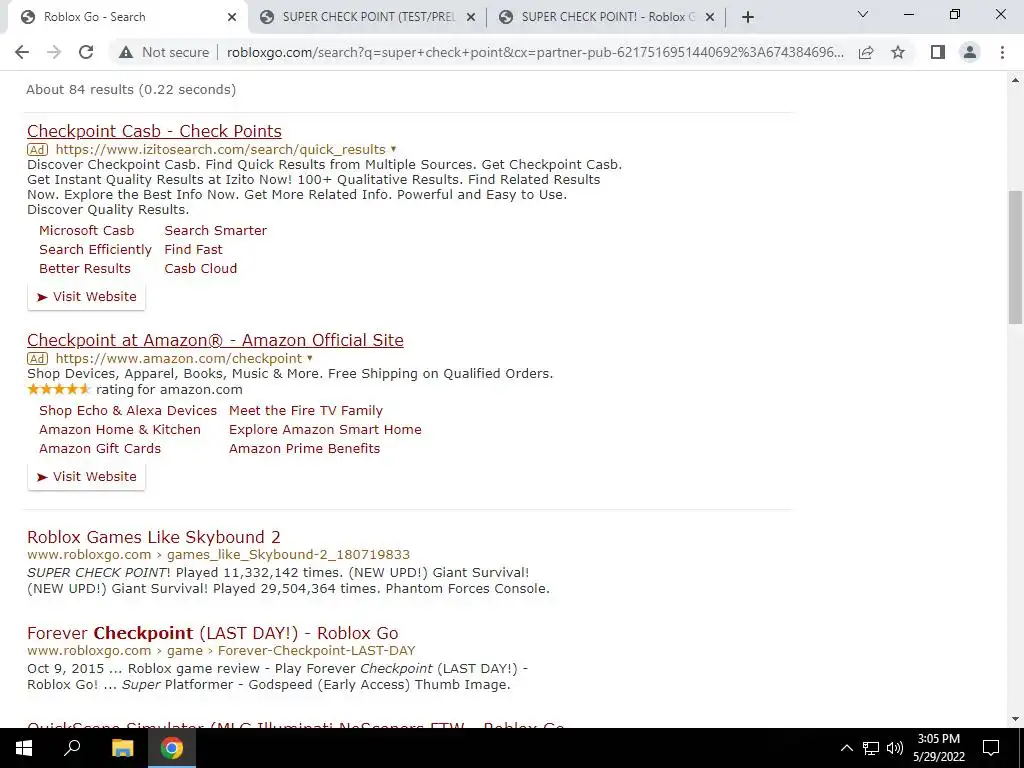This screenshot has height=768, width=1024.
Task: Open network status in system tray
Action: click(x=871, y=748)
